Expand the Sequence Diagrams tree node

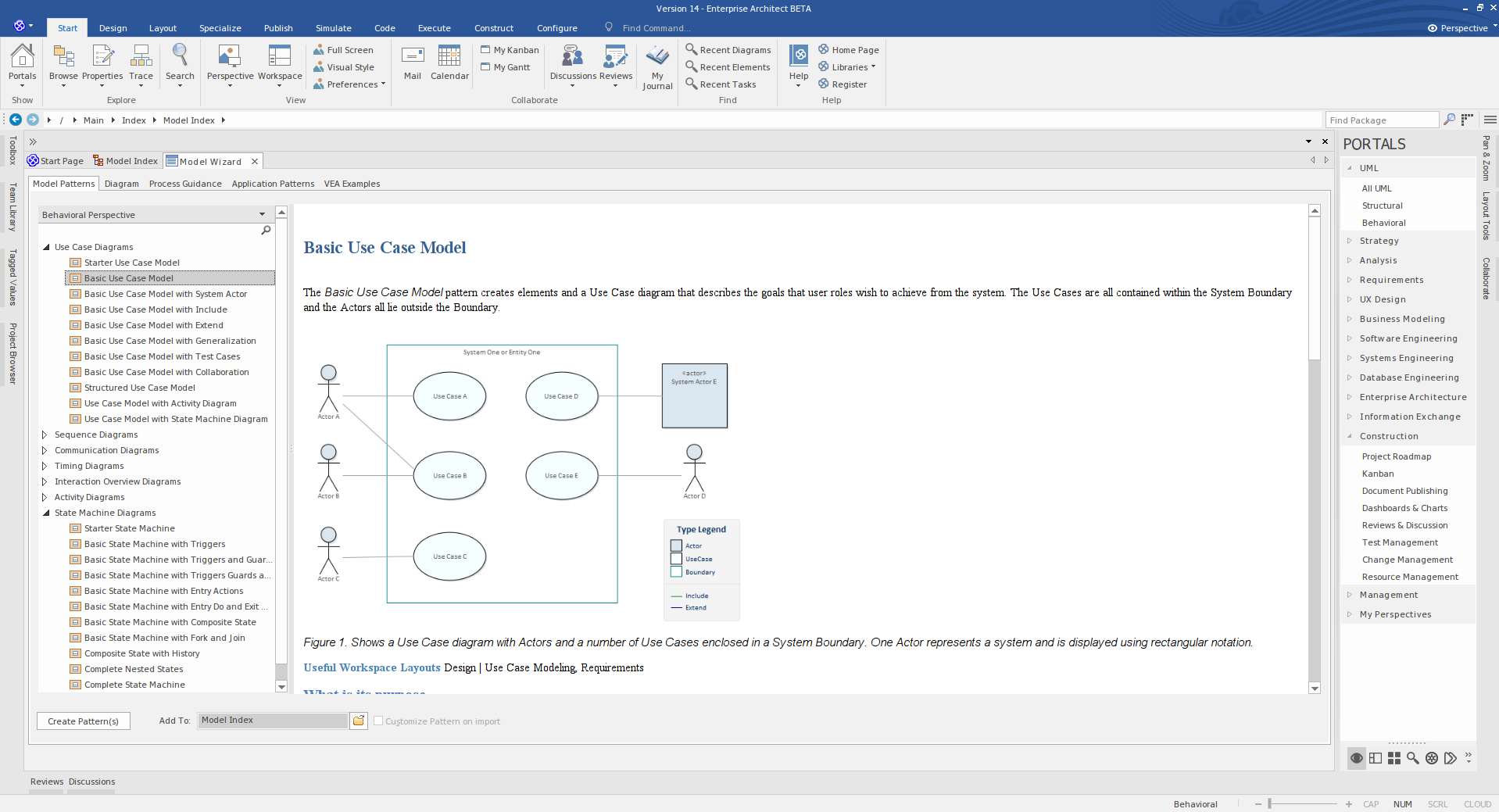pos(45,435)
